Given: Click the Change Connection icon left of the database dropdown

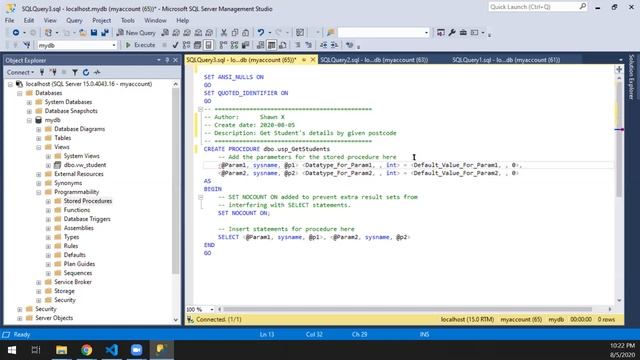Looking at the screenshot, I should [x=27, y=45].
